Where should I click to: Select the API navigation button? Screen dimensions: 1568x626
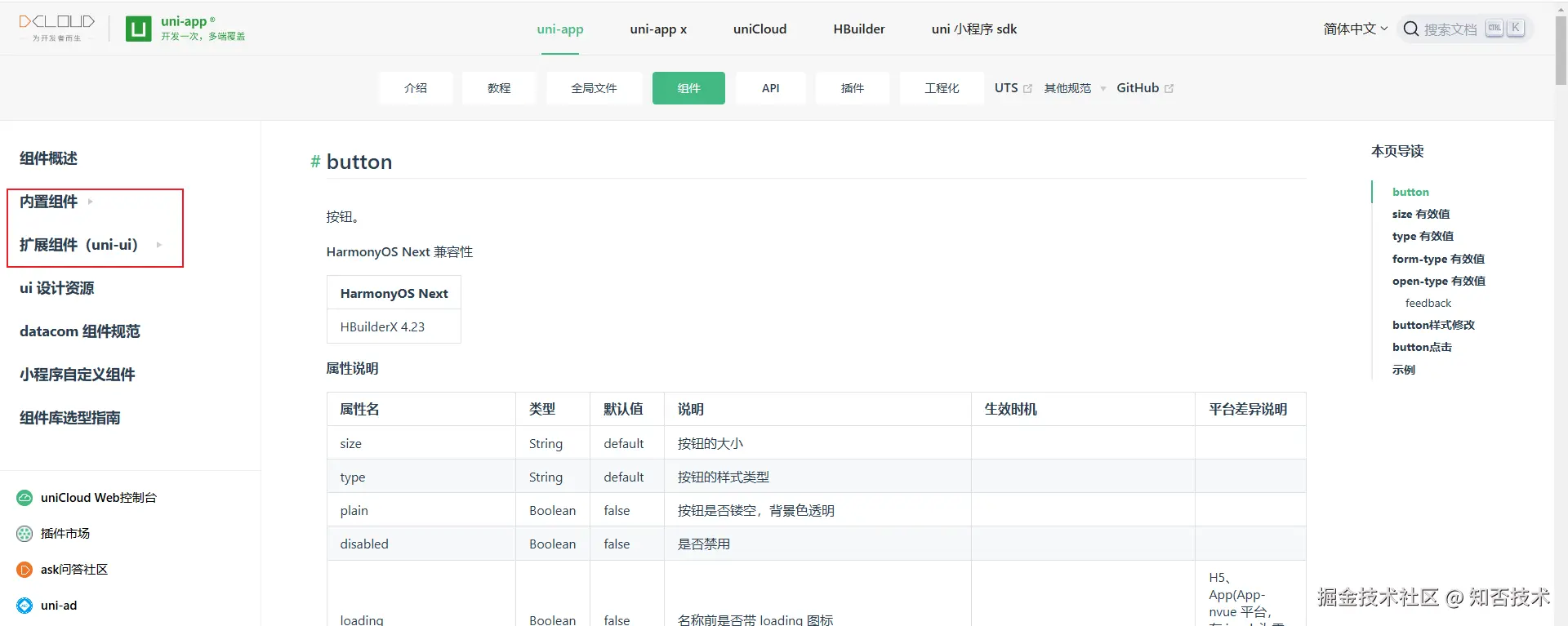point(770,88)
